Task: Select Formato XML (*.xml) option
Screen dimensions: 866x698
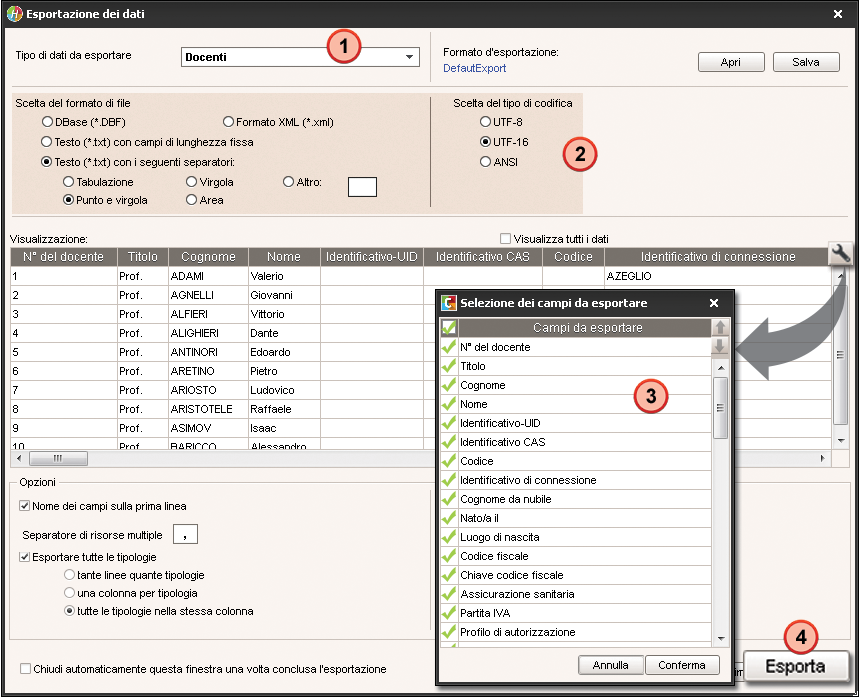Action: (228, 121)
